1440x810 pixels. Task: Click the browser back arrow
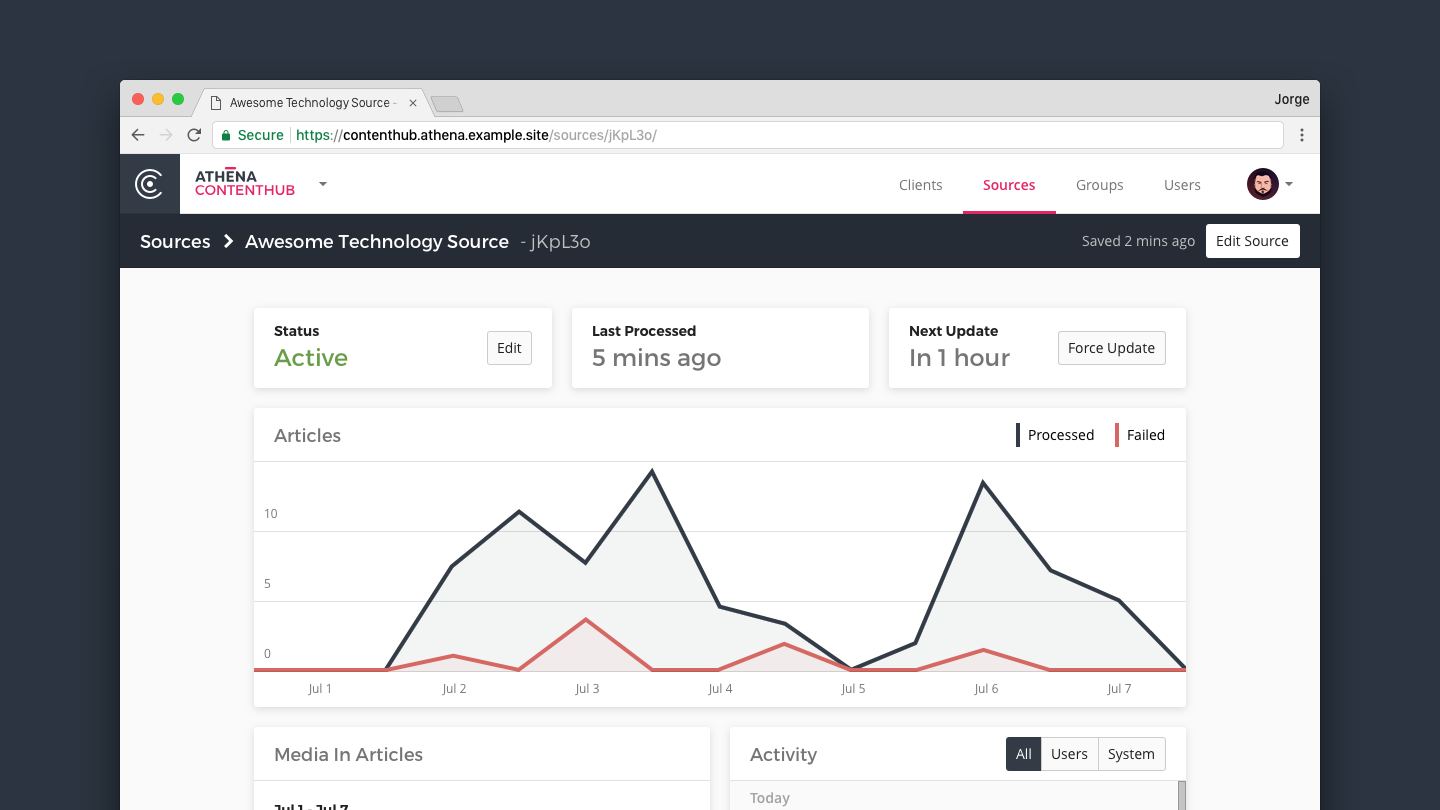(138, 135)
